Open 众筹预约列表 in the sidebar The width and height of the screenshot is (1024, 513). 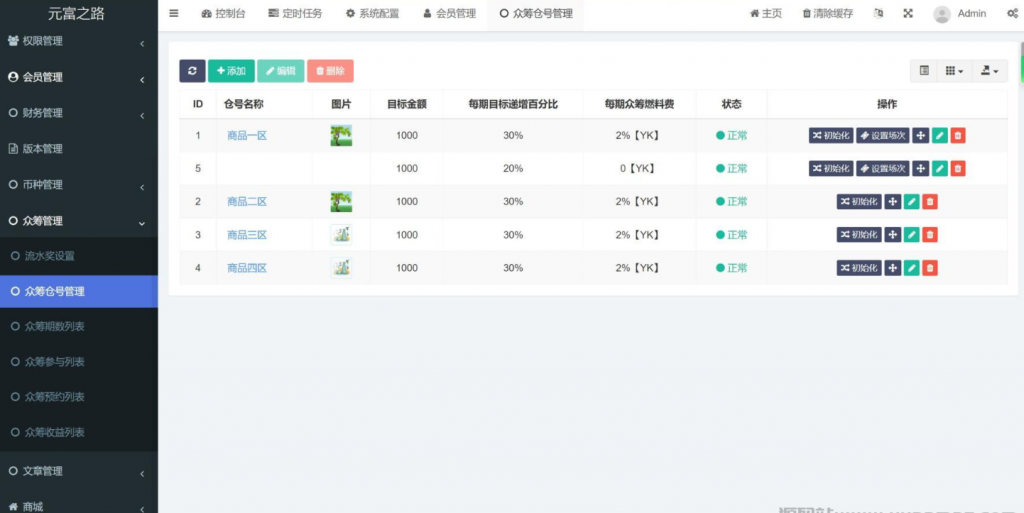(x=78, y=397)
